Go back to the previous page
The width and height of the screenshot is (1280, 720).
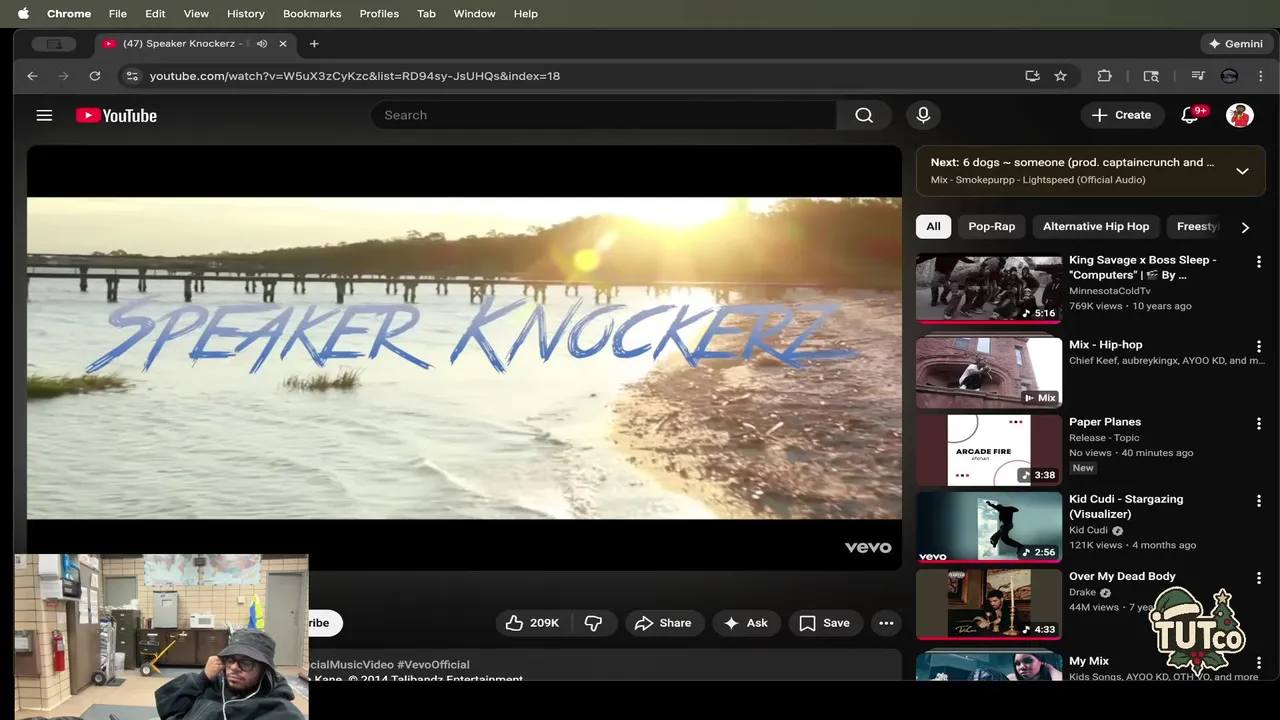[32, 76]
